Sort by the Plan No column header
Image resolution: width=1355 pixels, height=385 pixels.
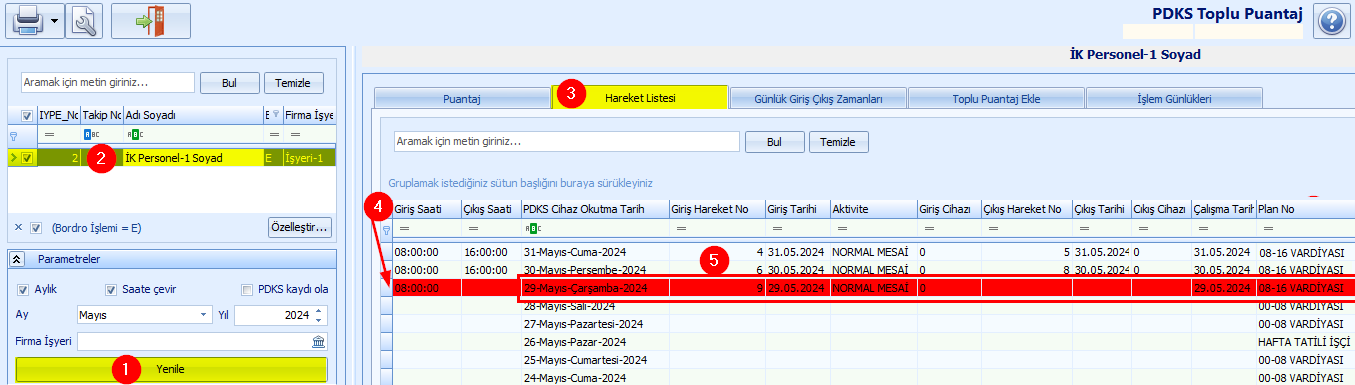point(1305,209)
